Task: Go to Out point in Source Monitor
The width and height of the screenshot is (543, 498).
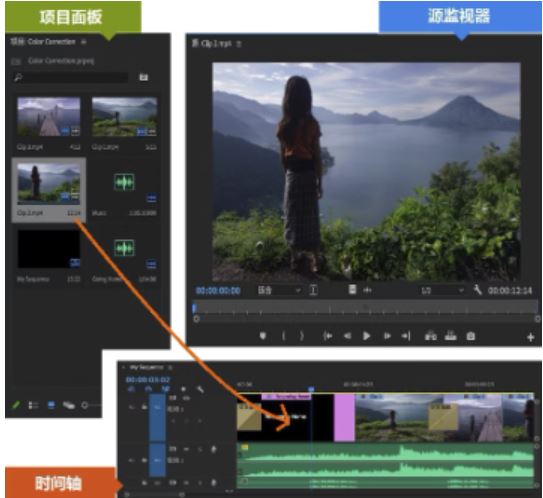Action: [406, 336]
